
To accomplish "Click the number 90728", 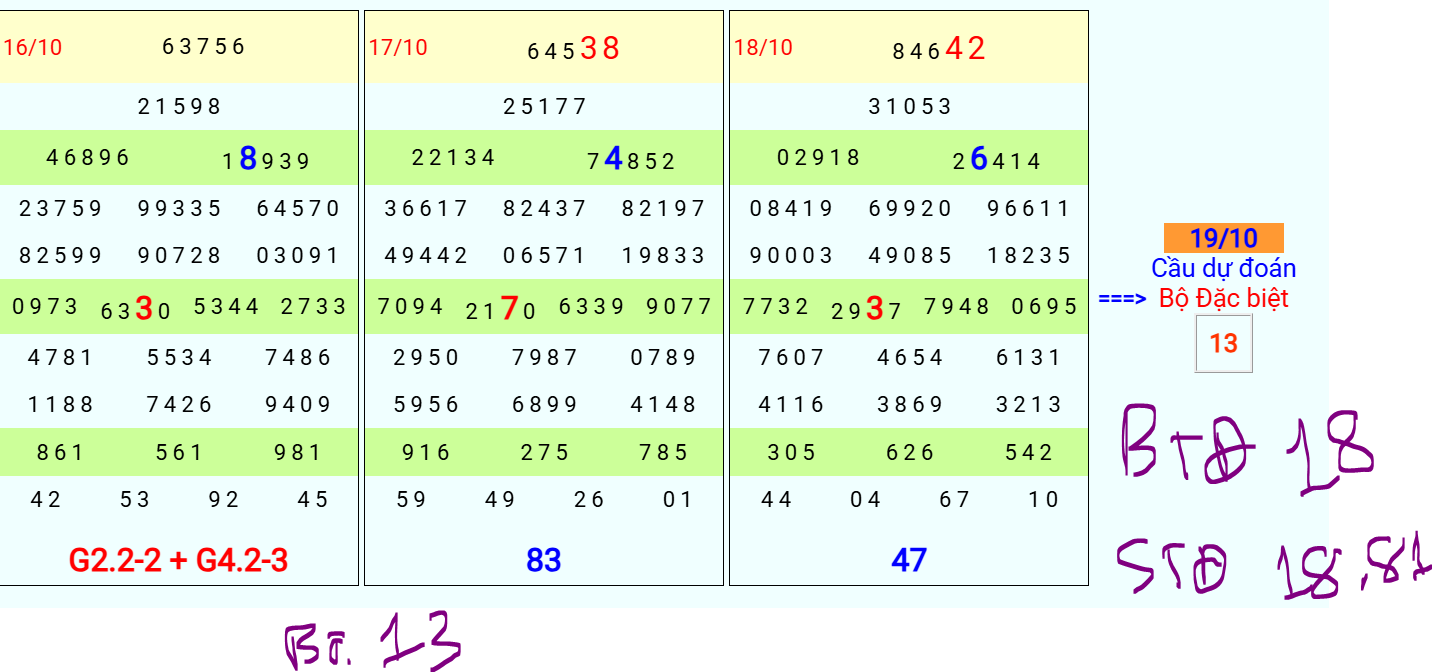I will tap(180, 255).
